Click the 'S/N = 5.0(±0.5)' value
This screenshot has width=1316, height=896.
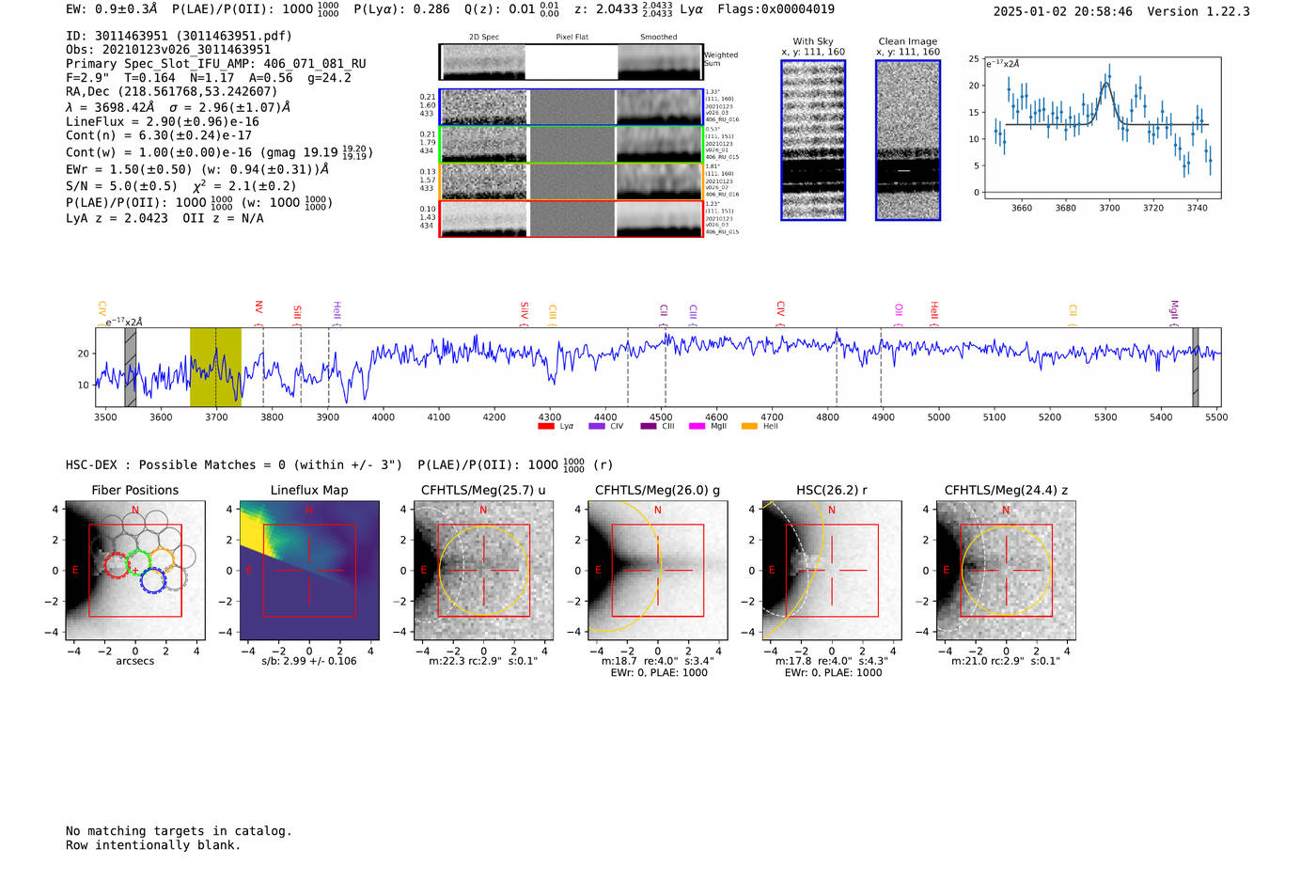[121, 186]
